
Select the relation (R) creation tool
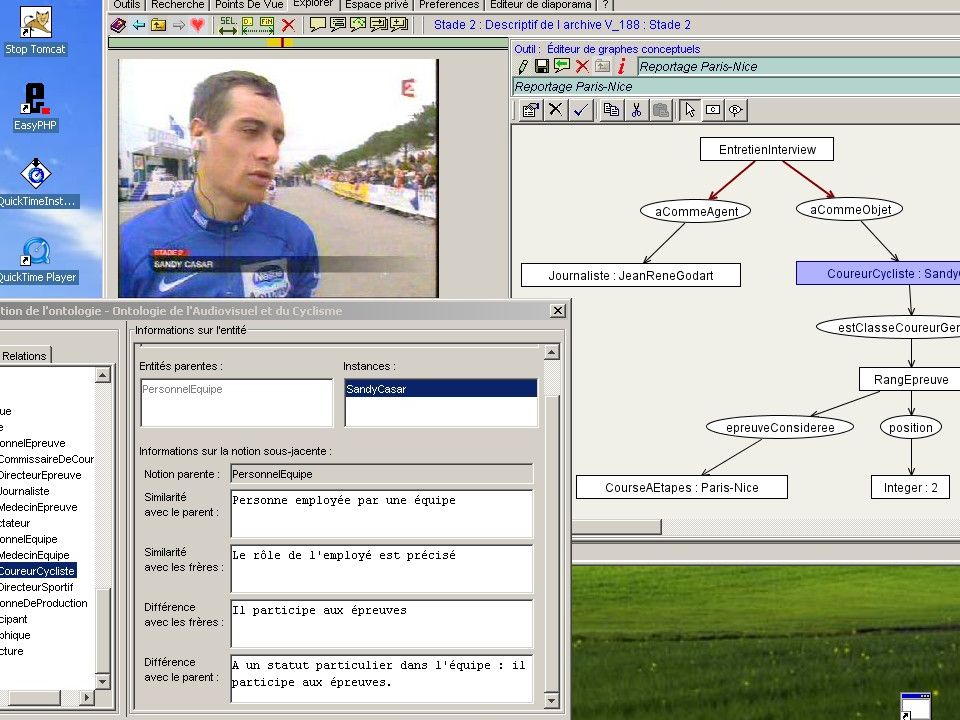click(x=735, y=110)
